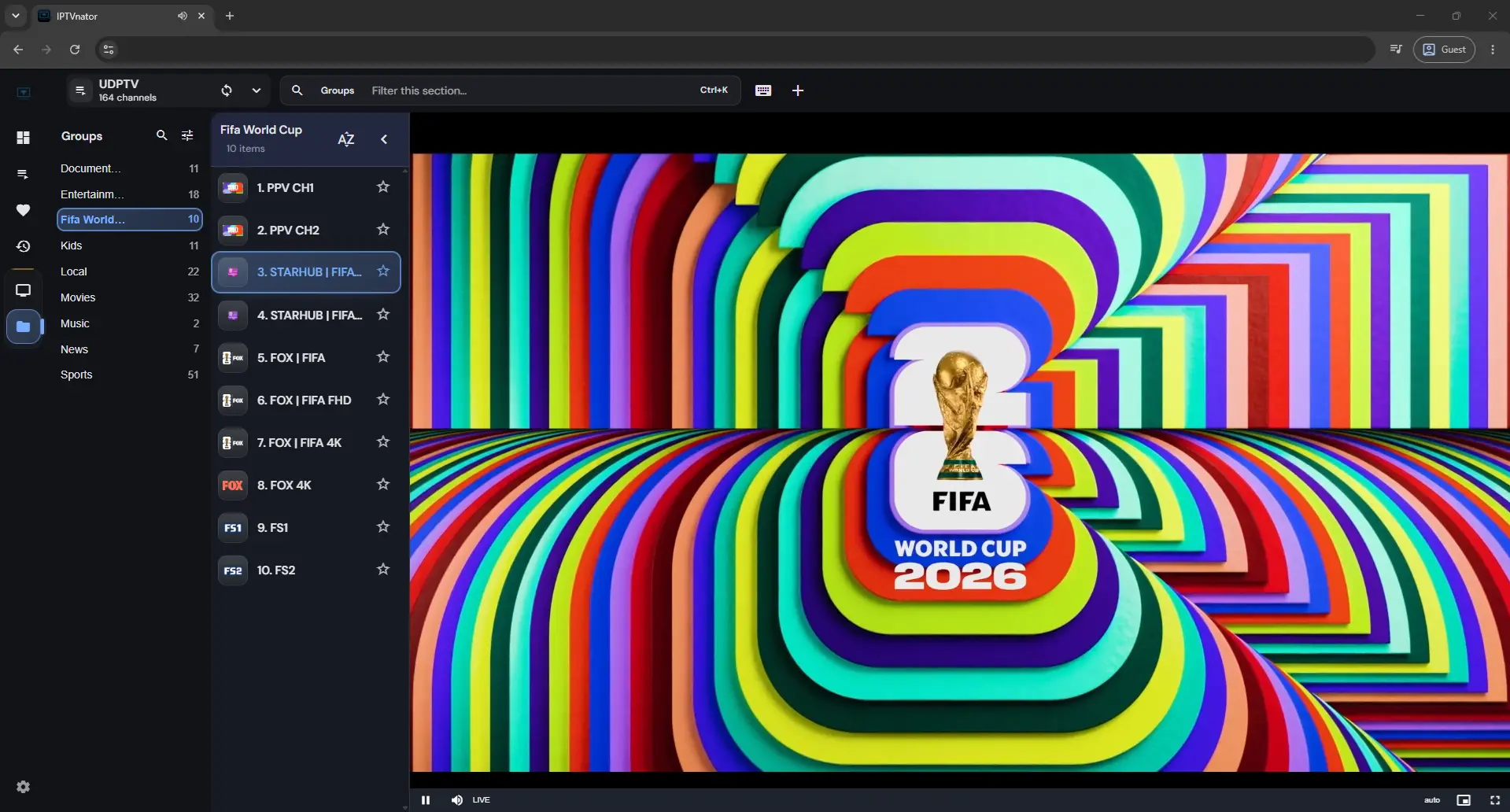Mute the player volume speaker
The height and width of the screenshot is (812, 1510).
tap(457, 800)
